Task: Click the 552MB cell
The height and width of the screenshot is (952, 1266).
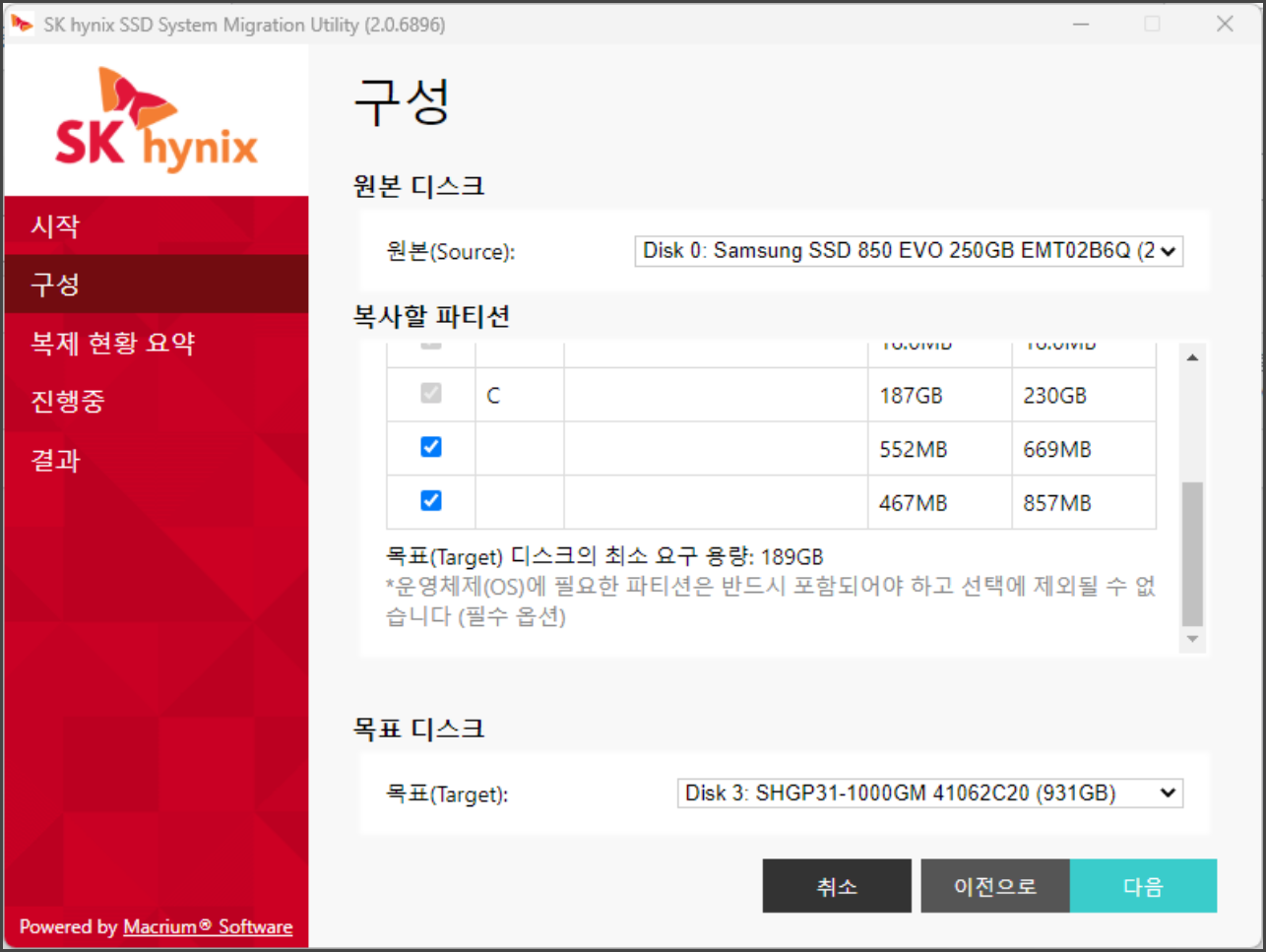Action: (940, 449)
